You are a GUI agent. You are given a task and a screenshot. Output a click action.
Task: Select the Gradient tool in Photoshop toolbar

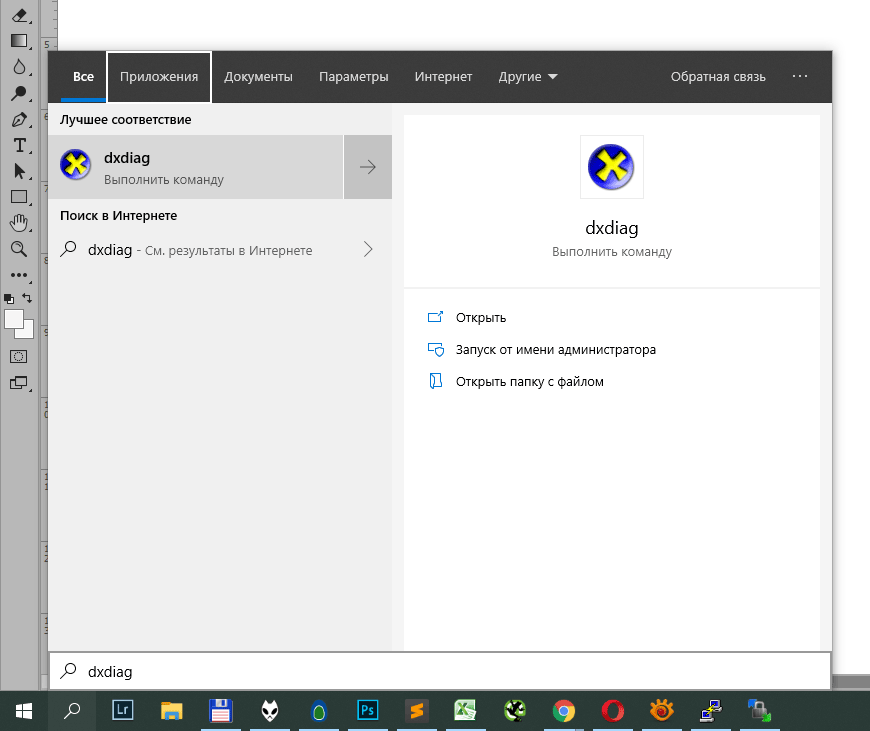point(19,41)
